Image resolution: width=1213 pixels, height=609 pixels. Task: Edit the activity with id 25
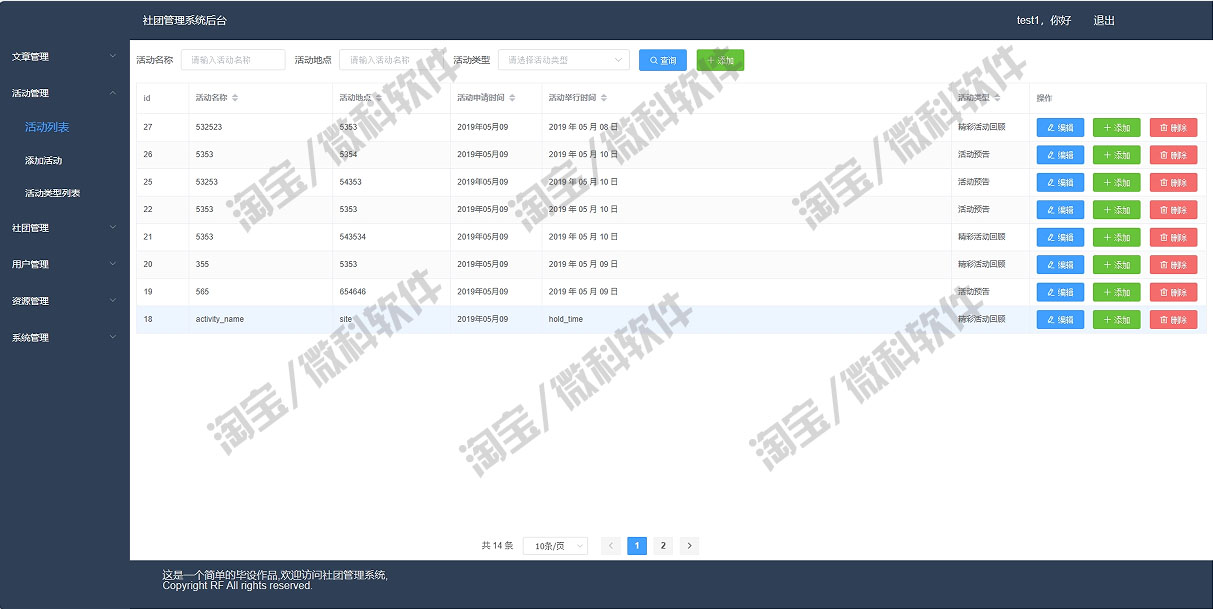point(1060,182)
